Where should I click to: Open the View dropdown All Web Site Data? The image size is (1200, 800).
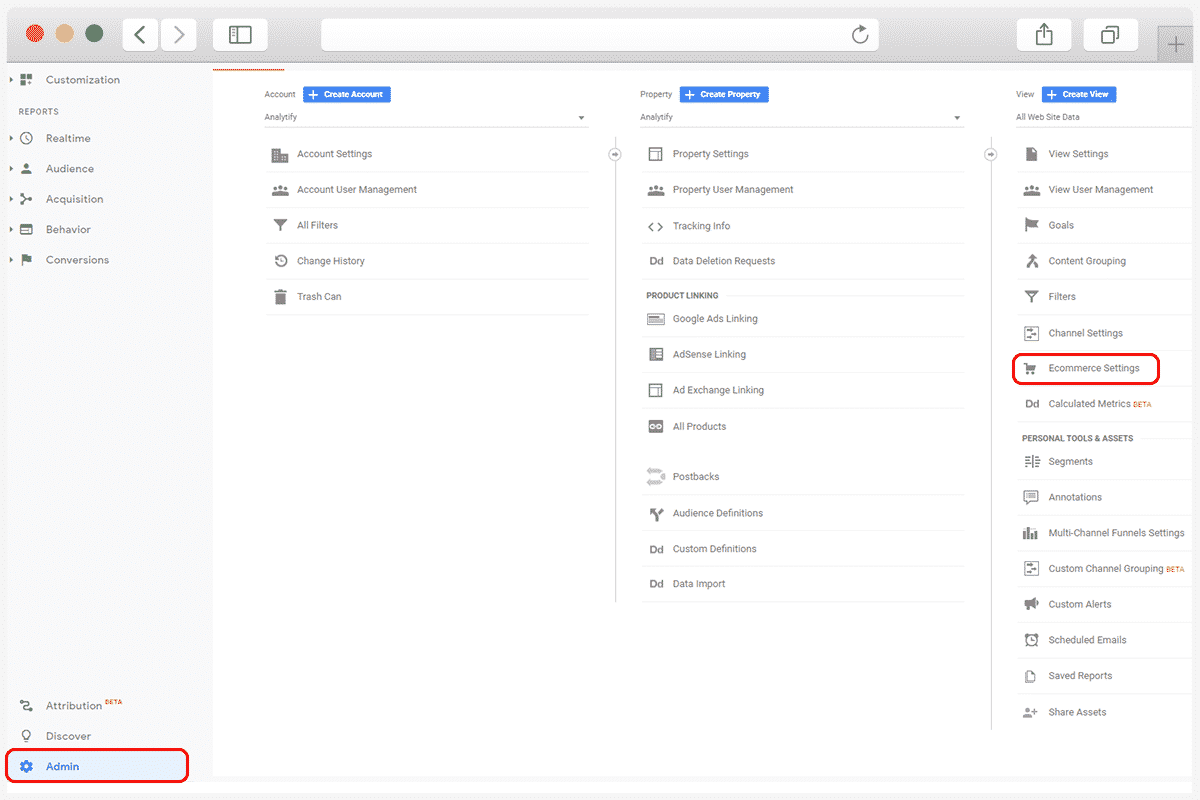coord(1104,118)
